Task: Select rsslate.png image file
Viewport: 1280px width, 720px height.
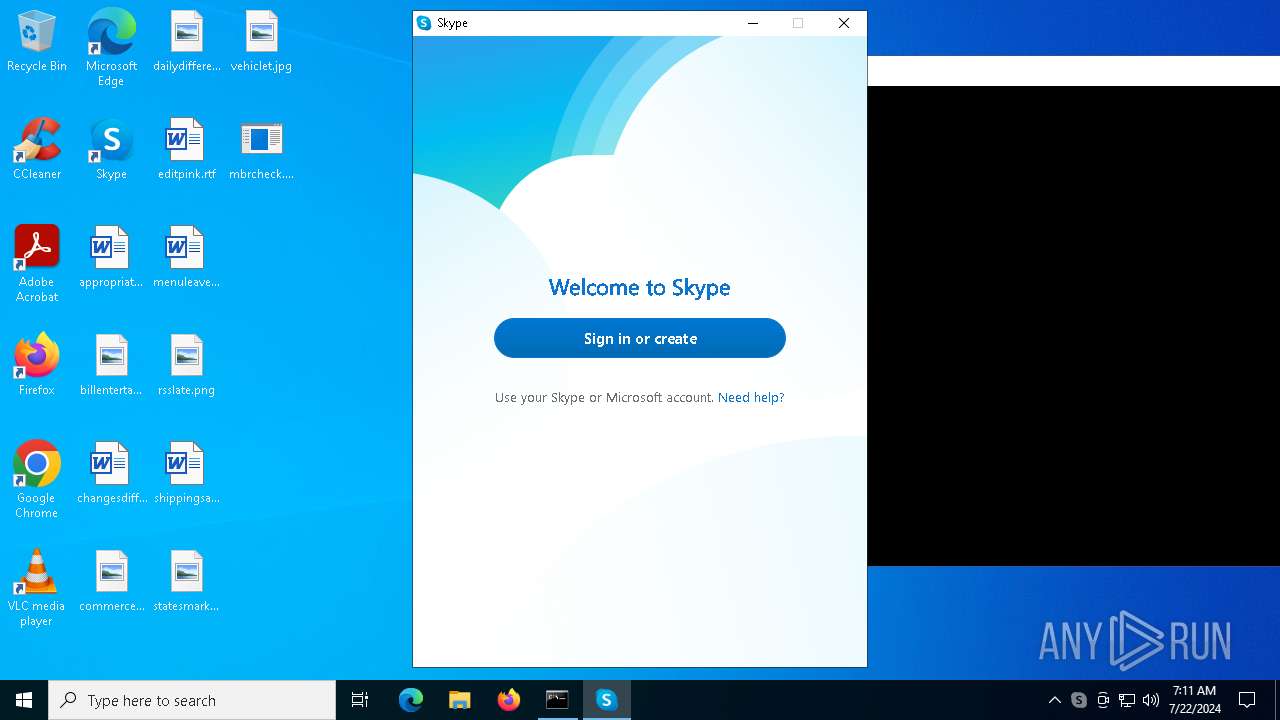Action: point(186,366)
